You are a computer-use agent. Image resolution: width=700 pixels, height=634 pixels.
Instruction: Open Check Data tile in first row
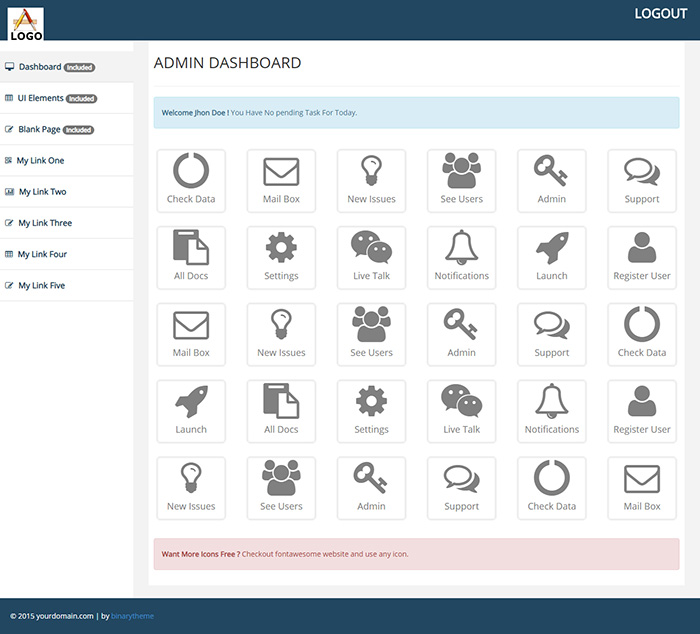coord(191,181)
